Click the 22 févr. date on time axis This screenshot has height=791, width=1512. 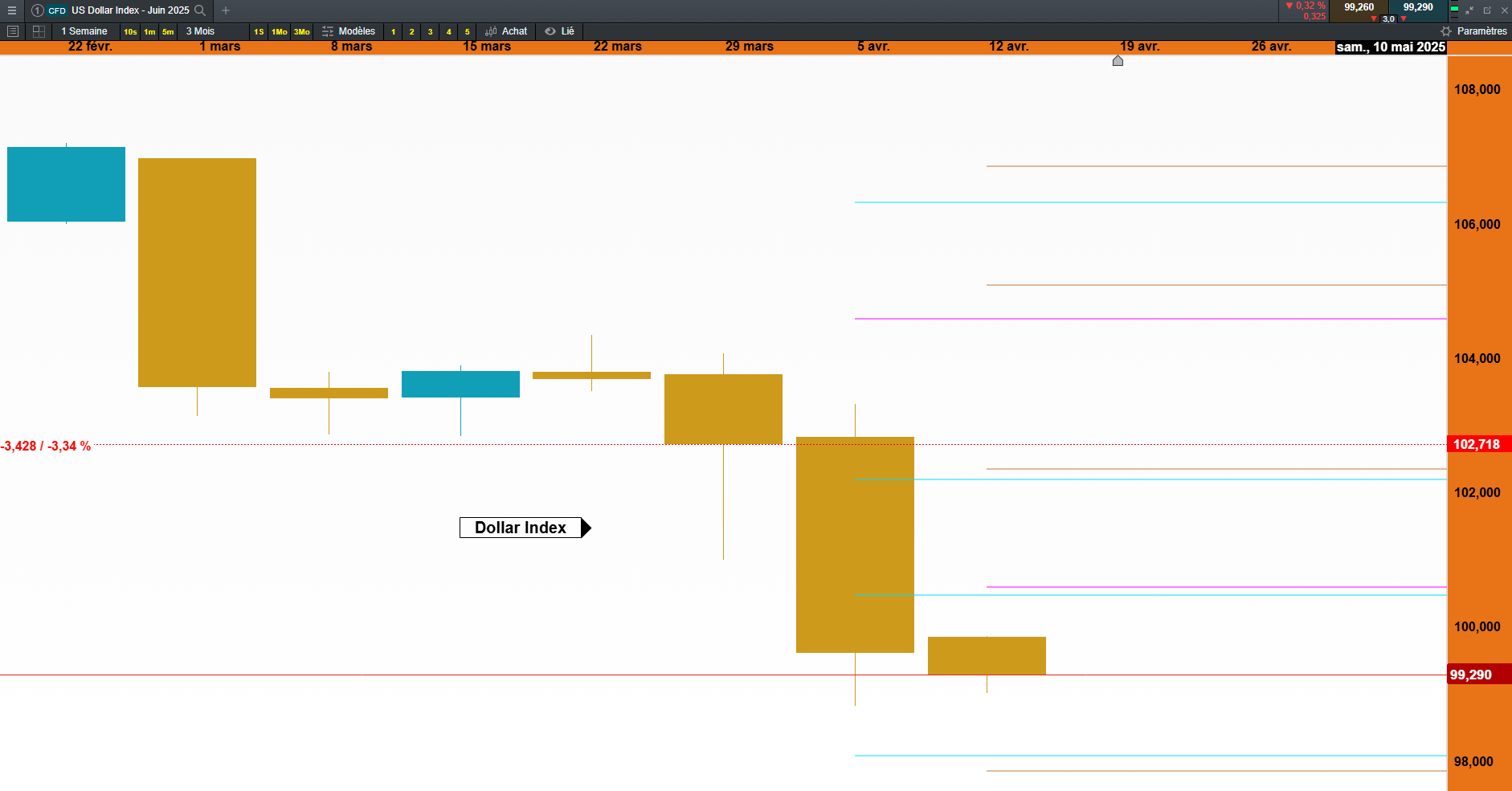point(90,47)
